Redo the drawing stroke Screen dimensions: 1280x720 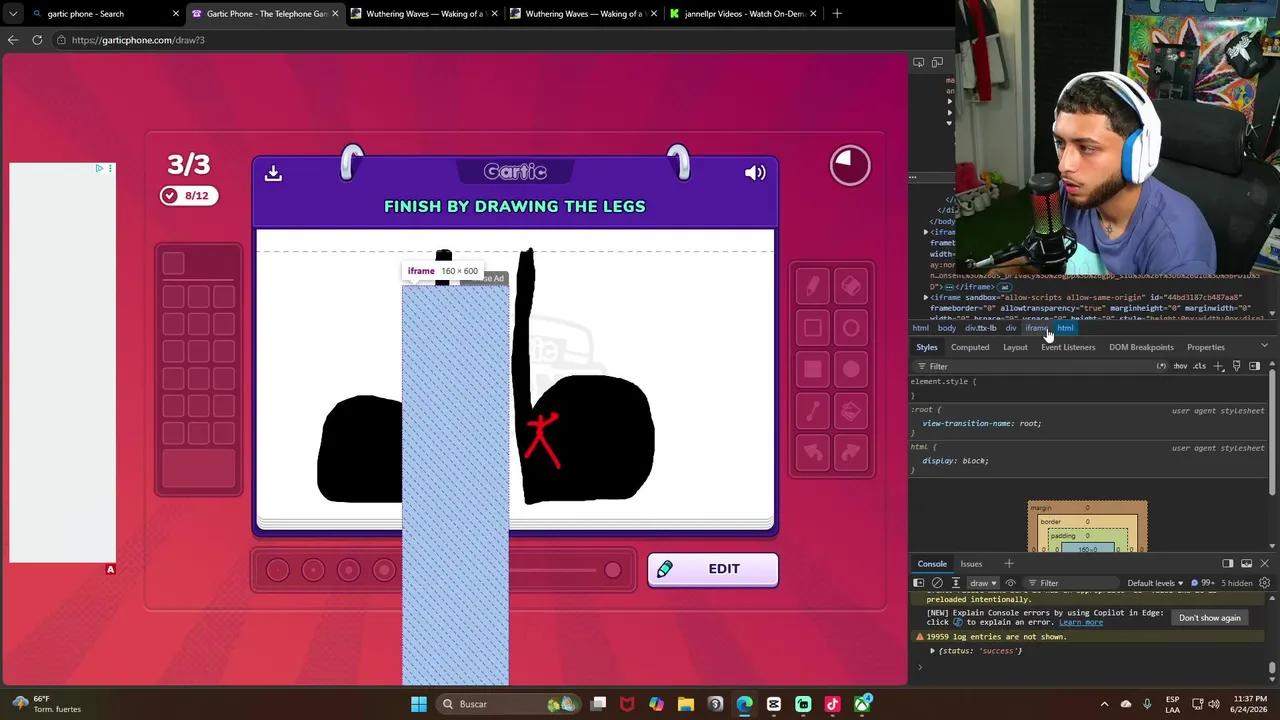click(x=851, y=453)
